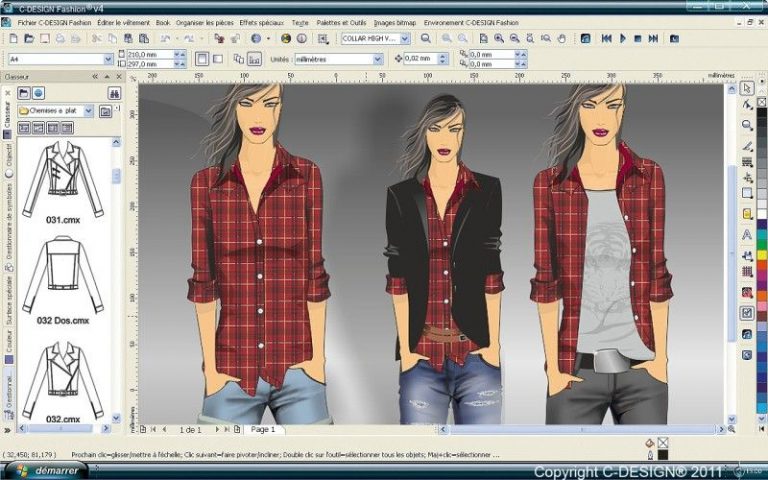Screen dimensions: 768x480
Task: Toggle landscape page orientation button
Action: 217,59
